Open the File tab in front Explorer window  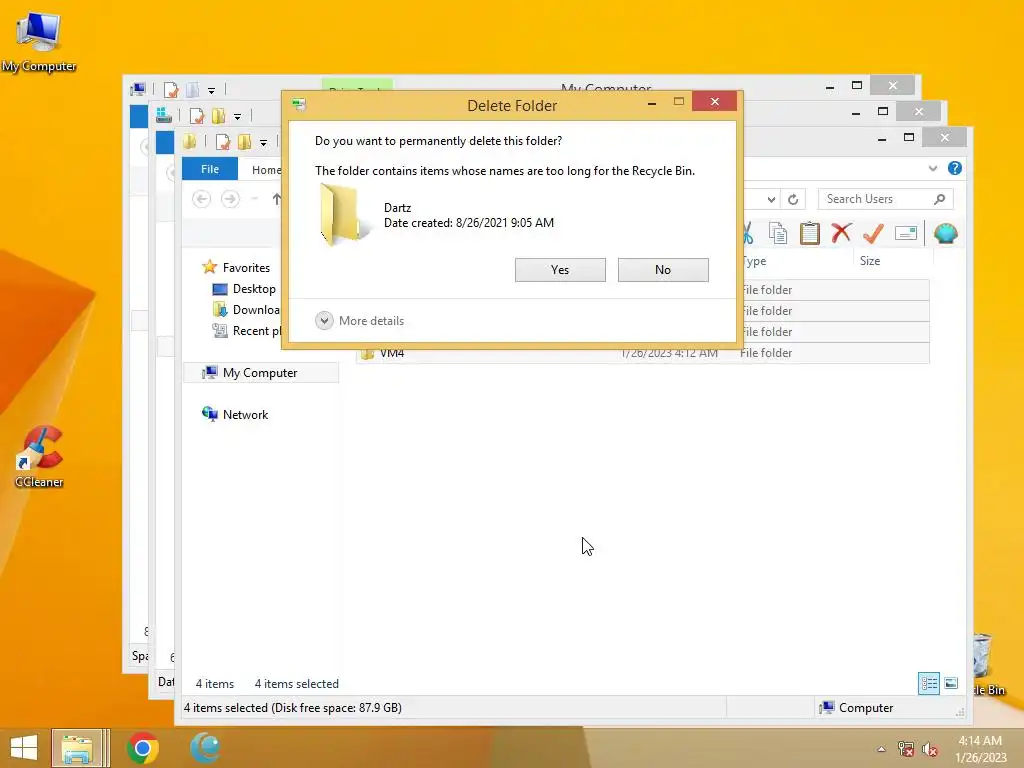coord(210,169)
